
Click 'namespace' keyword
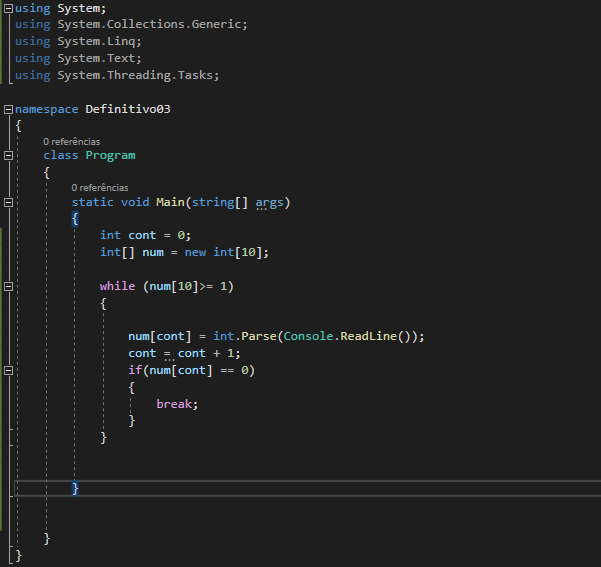46,109
